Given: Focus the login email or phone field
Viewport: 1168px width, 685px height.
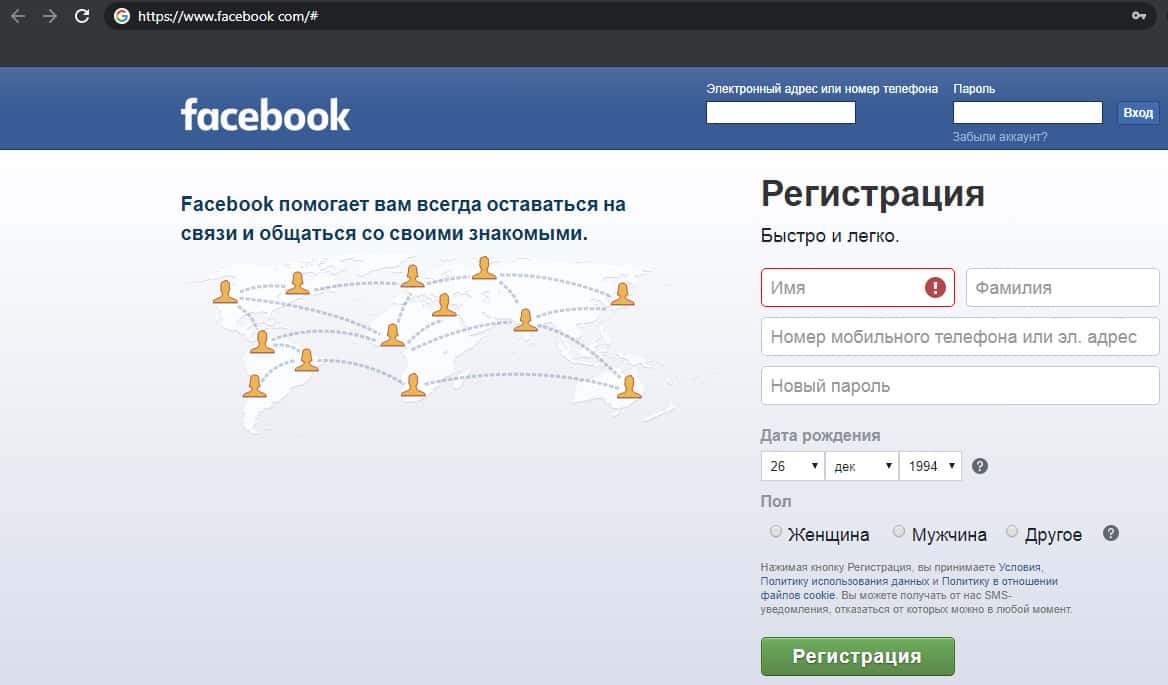Looking at the screenshot, I should click(x=781, y=112).
